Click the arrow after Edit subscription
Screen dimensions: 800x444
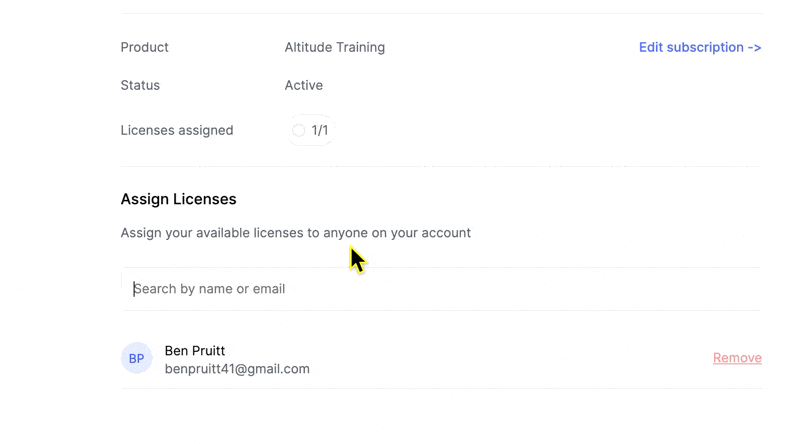(755, 47)
